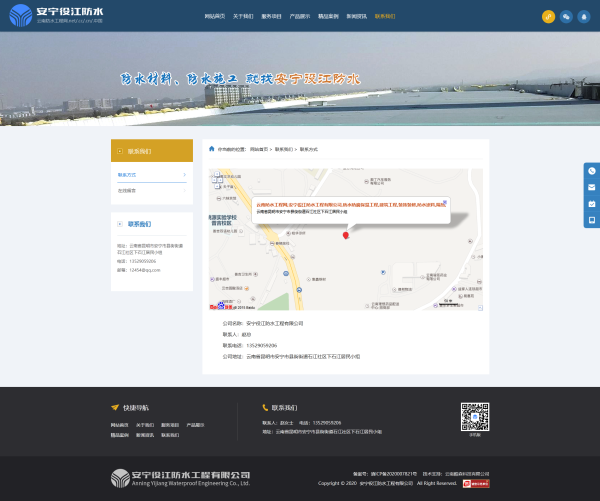Click the 防水材料 banner image
This screenshot has width=600, height=501.
point(300,79)
